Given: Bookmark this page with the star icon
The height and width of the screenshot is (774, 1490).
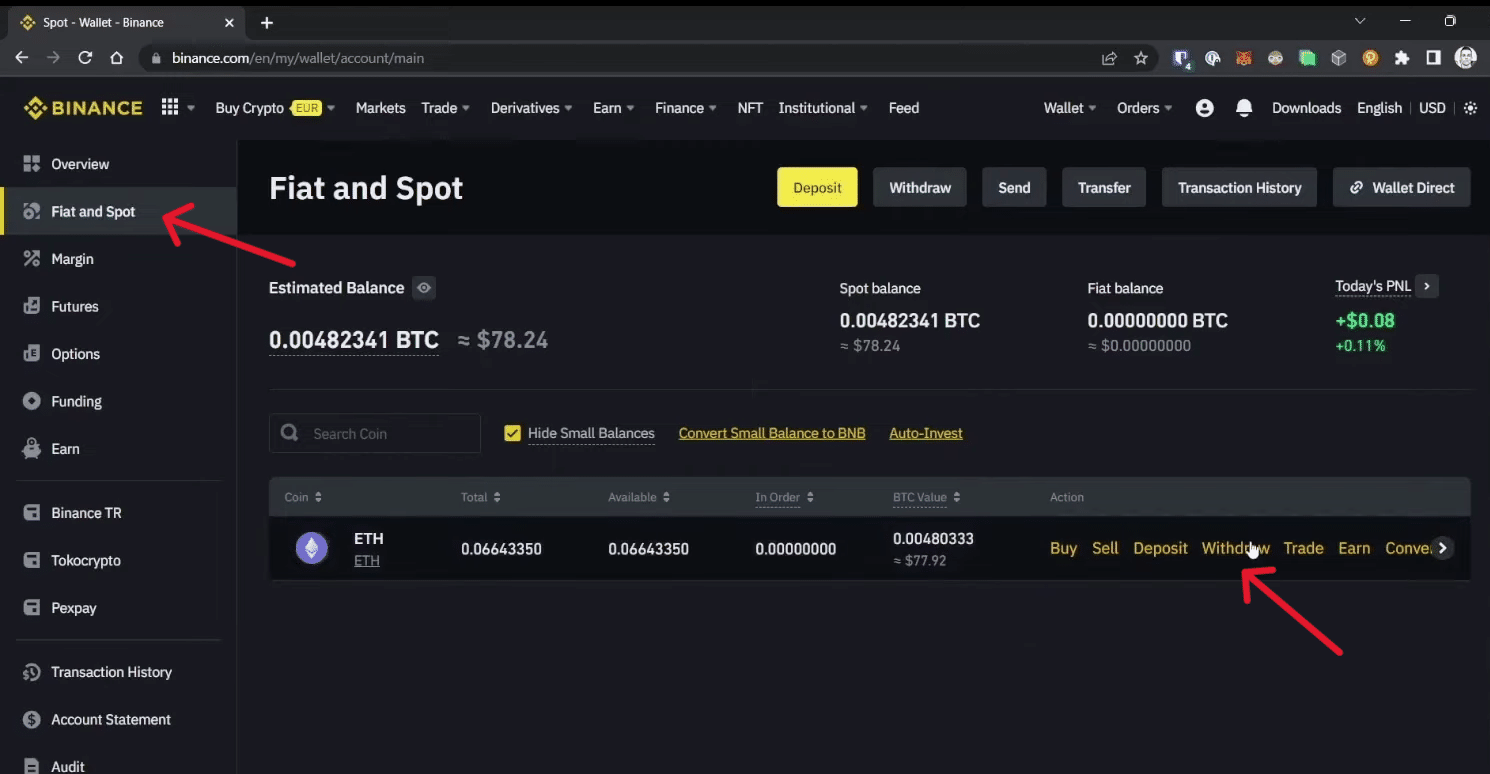Looking at the screenshot, I should pos(1141,58).
